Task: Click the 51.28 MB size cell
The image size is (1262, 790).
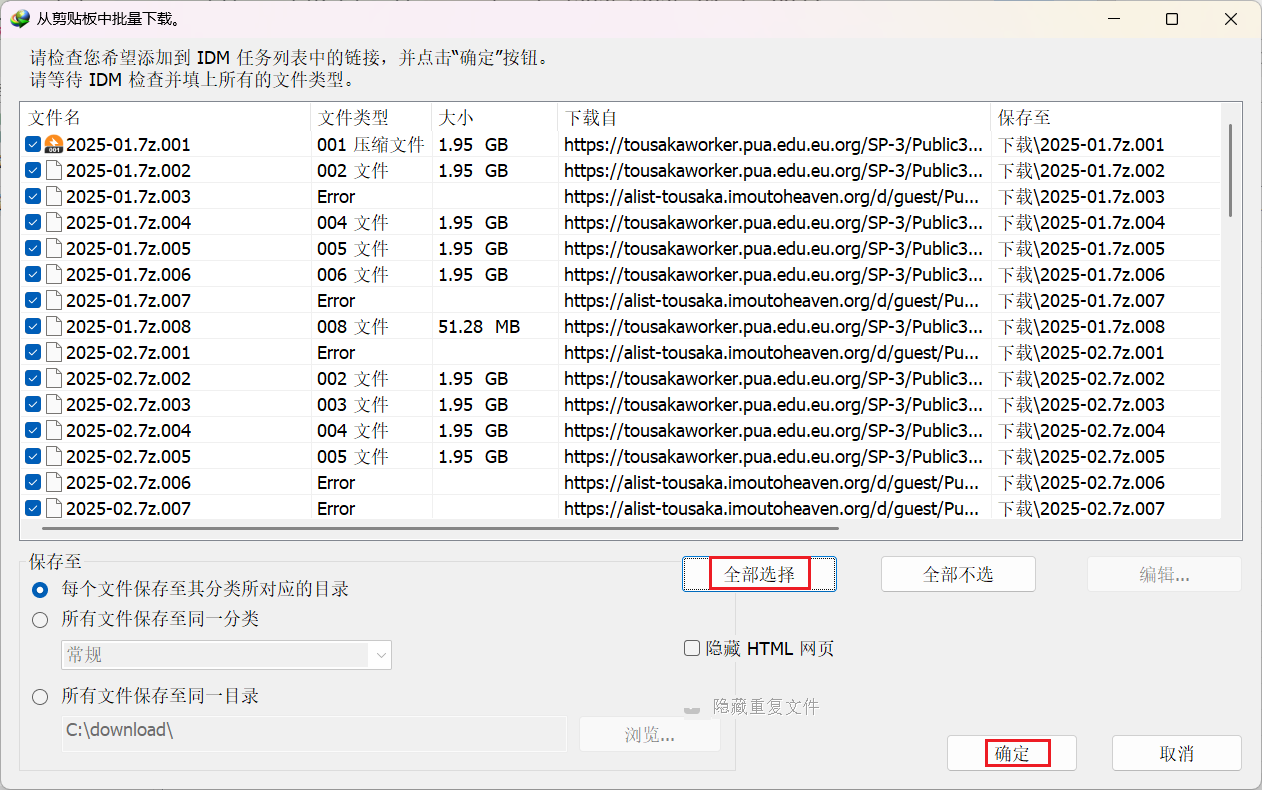Action: click(x=479, y=327)
